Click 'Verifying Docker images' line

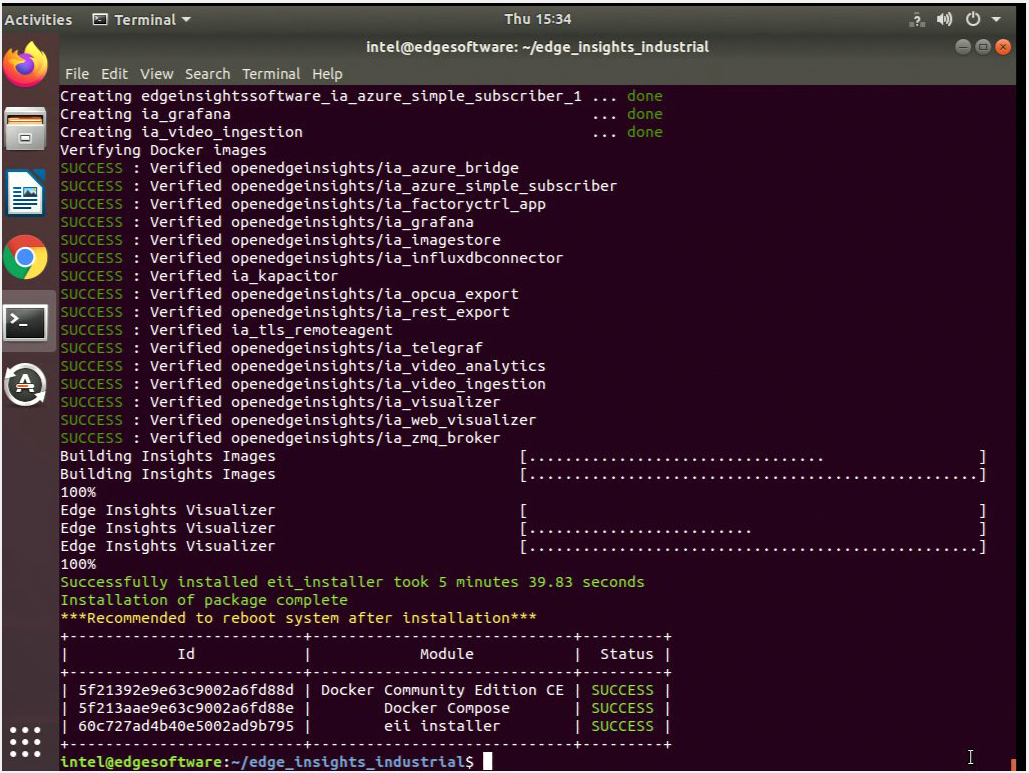point(163,150)
